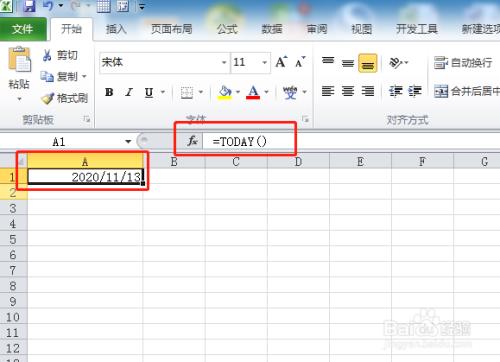Select row 10 header

pos(13,317)
